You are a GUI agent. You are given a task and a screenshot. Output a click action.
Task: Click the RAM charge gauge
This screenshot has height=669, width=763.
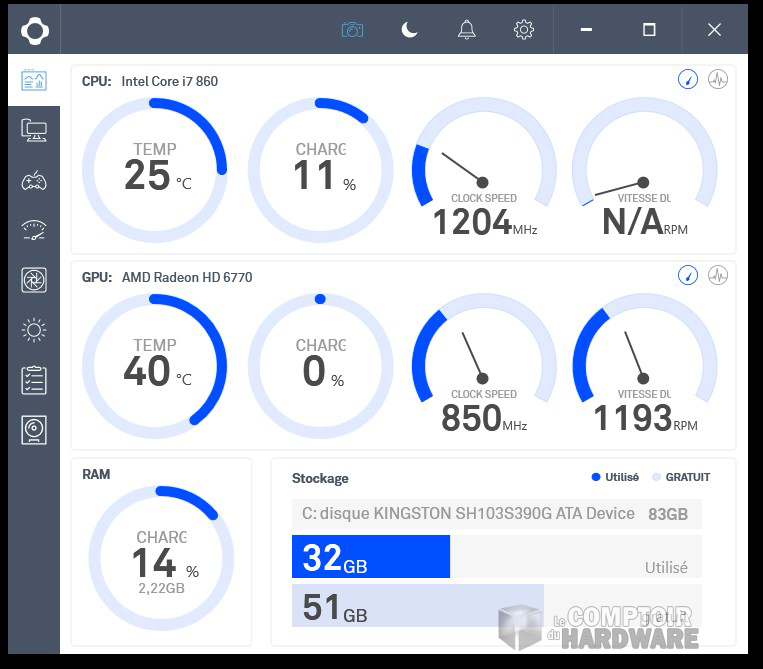(161, 559)
